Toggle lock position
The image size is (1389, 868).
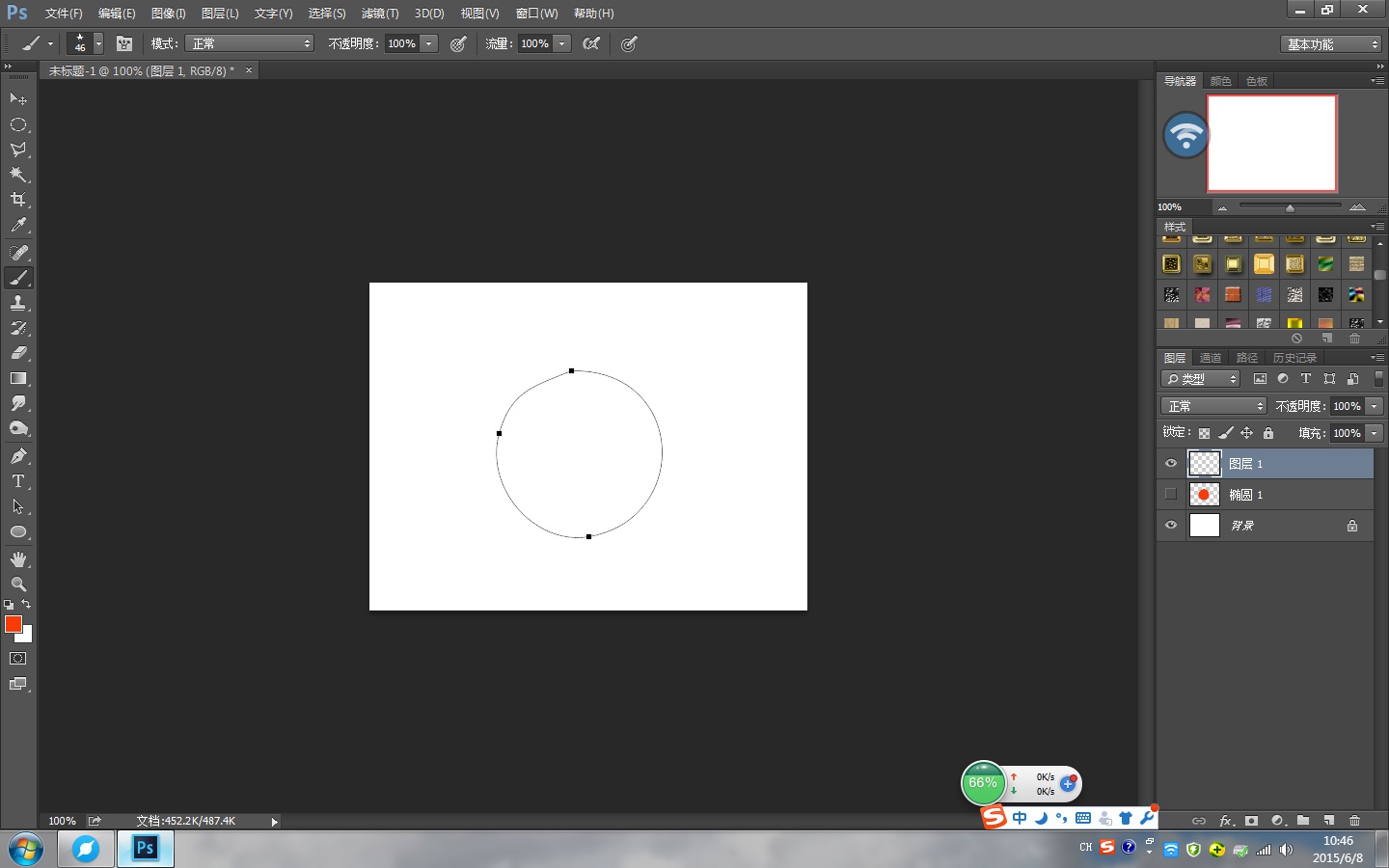pyautogui.click(x=1246, y=433)
